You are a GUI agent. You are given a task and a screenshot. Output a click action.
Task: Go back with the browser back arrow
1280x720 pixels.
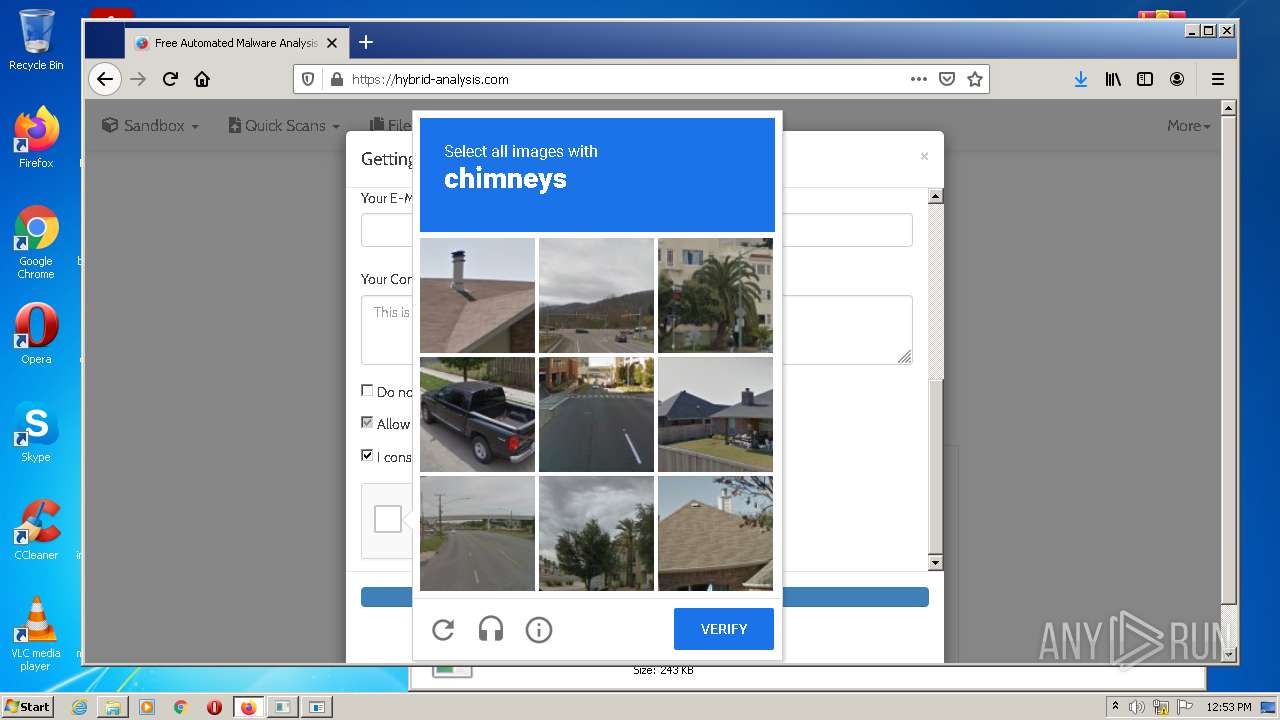[x=105, y=79]
